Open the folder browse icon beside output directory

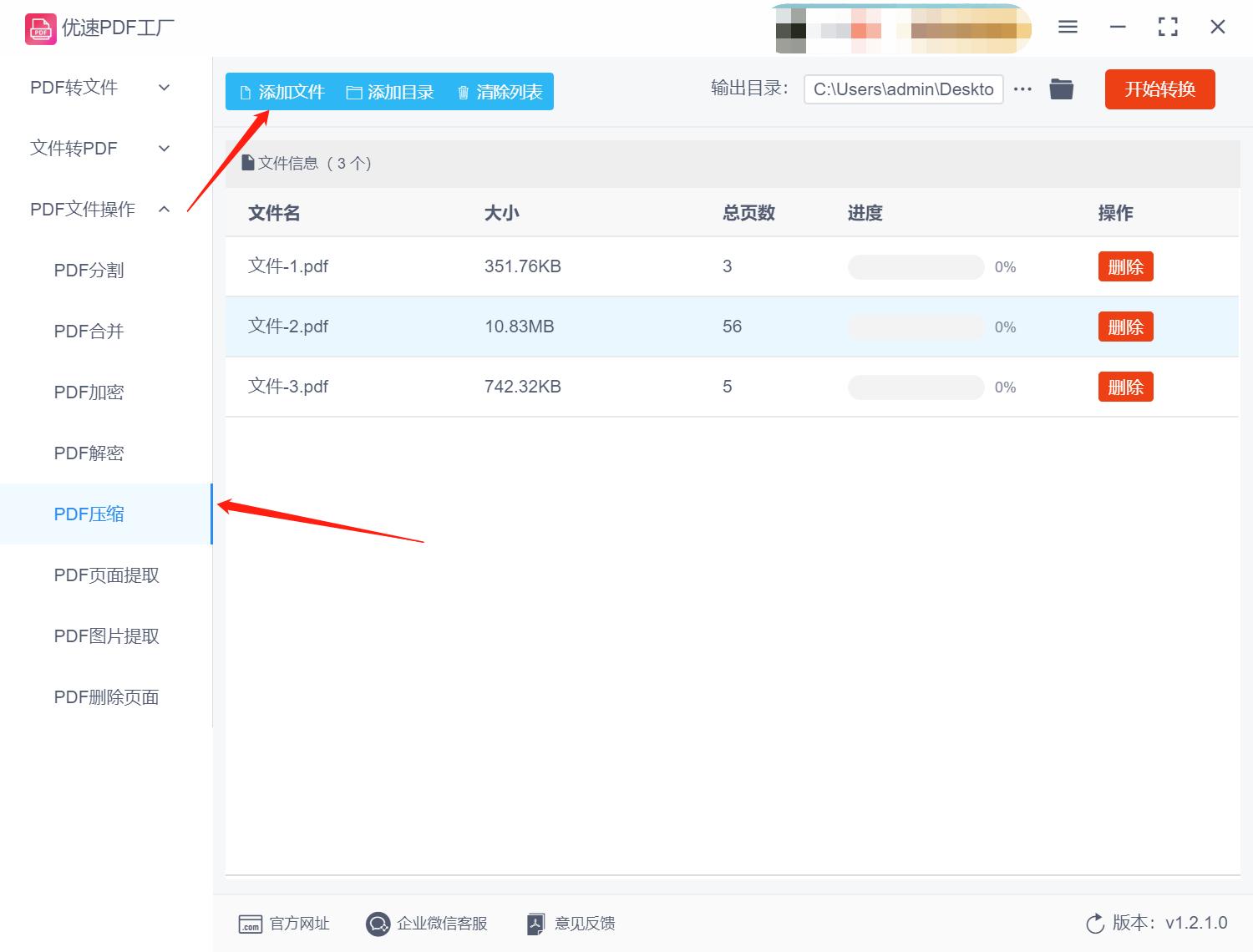tap(1061, 89)
